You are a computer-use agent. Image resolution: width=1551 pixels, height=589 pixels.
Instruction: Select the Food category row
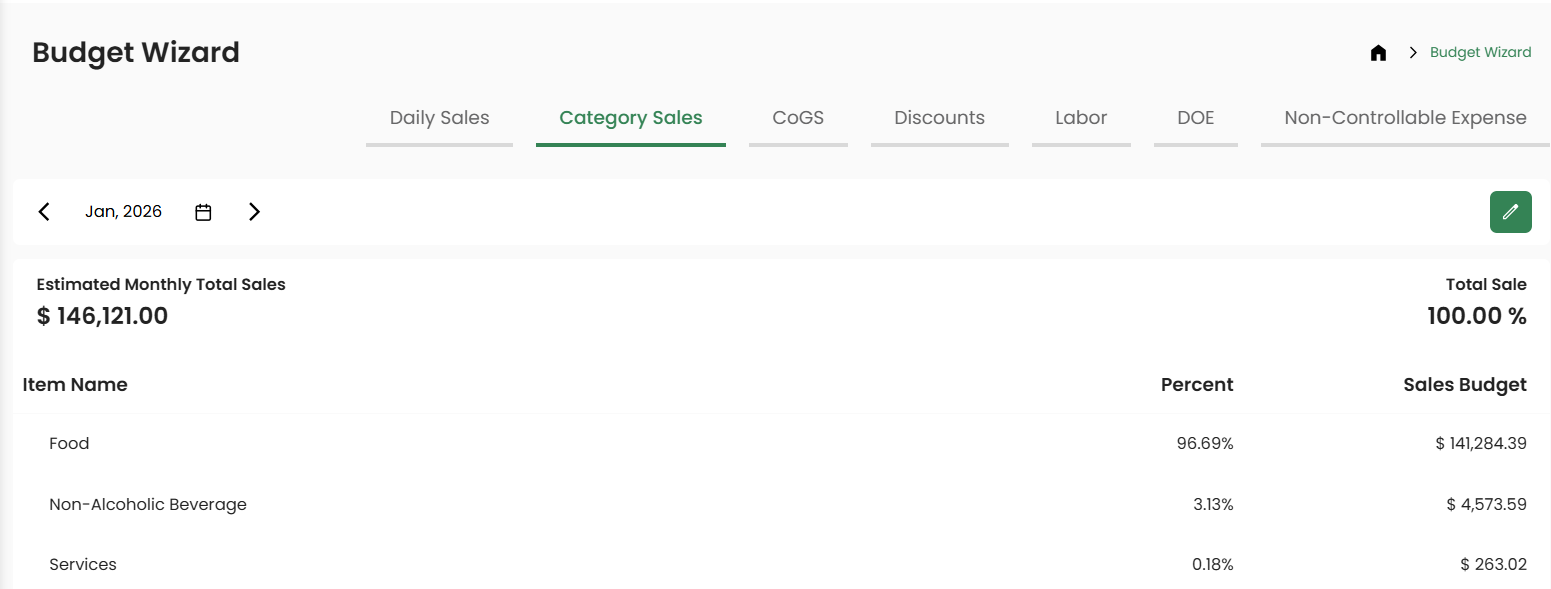coord(69,443)
